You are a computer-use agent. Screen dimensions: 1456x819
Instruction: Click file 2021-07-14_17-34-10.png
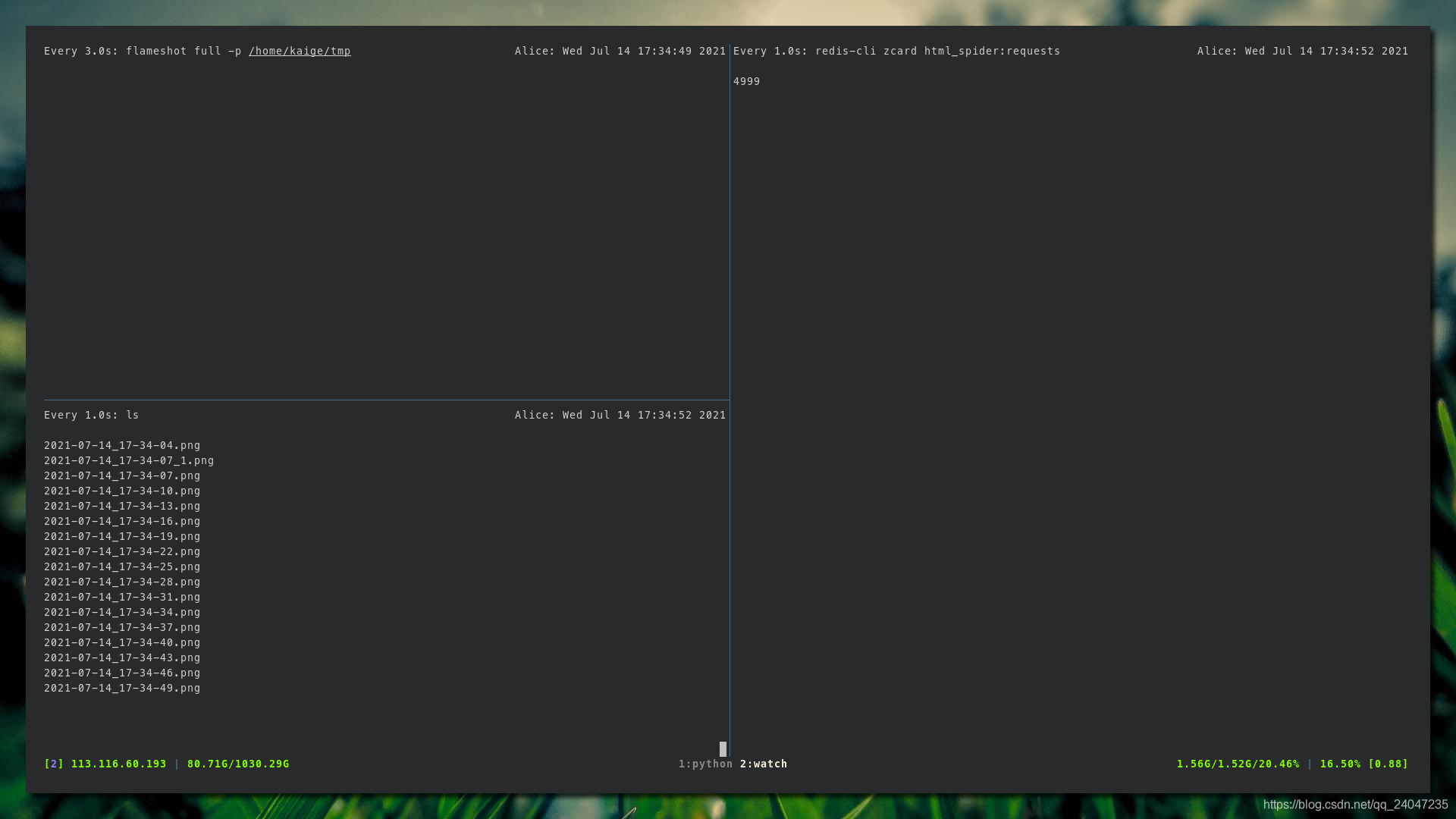[122, 491]
